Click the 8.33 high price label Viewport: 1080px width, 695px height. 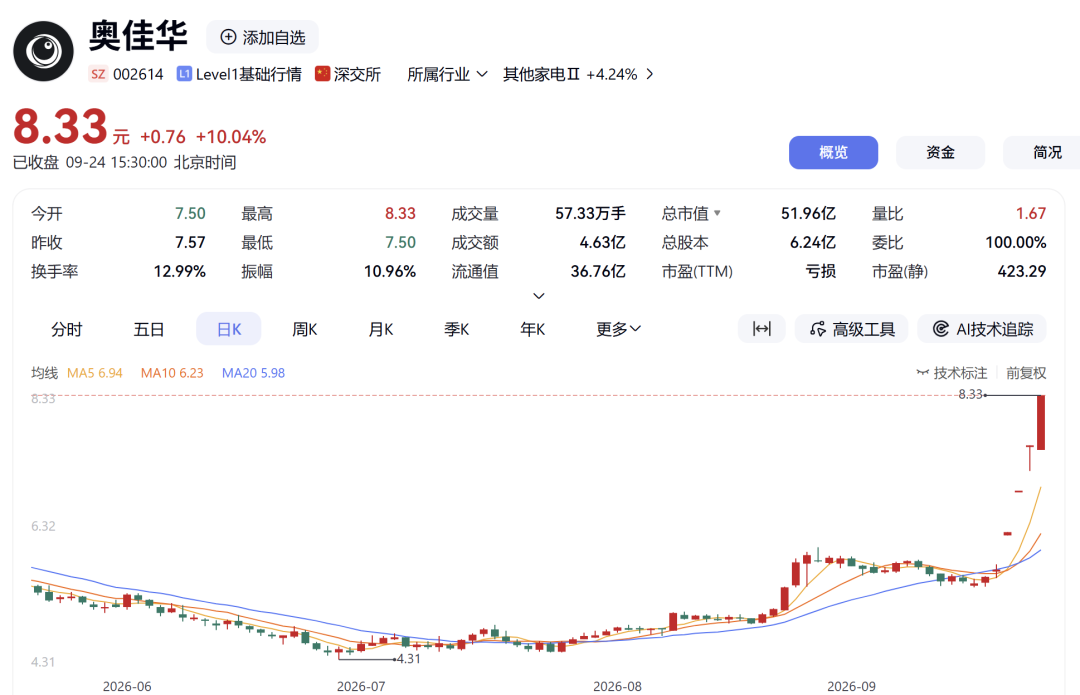pyautogui.click(x=970, y=394)
